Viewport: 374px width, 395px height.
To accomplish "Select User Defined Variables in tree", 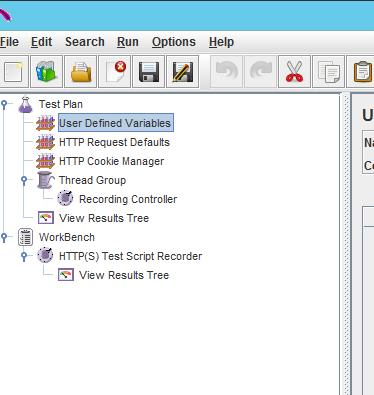I will 115,123.
